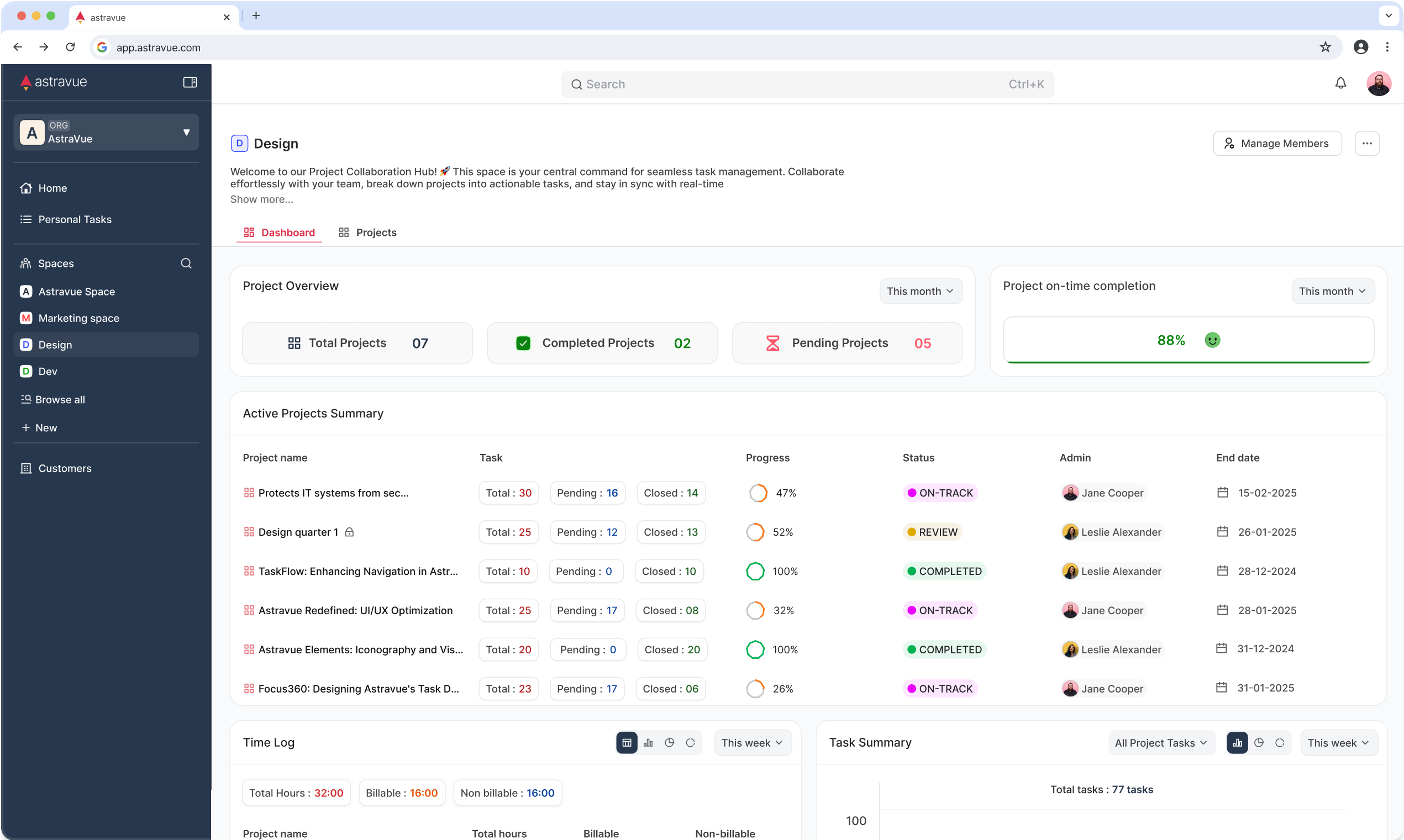The image size is (1404, 840).
Task: Switch to the Projects tab
Action: [367, 233]
